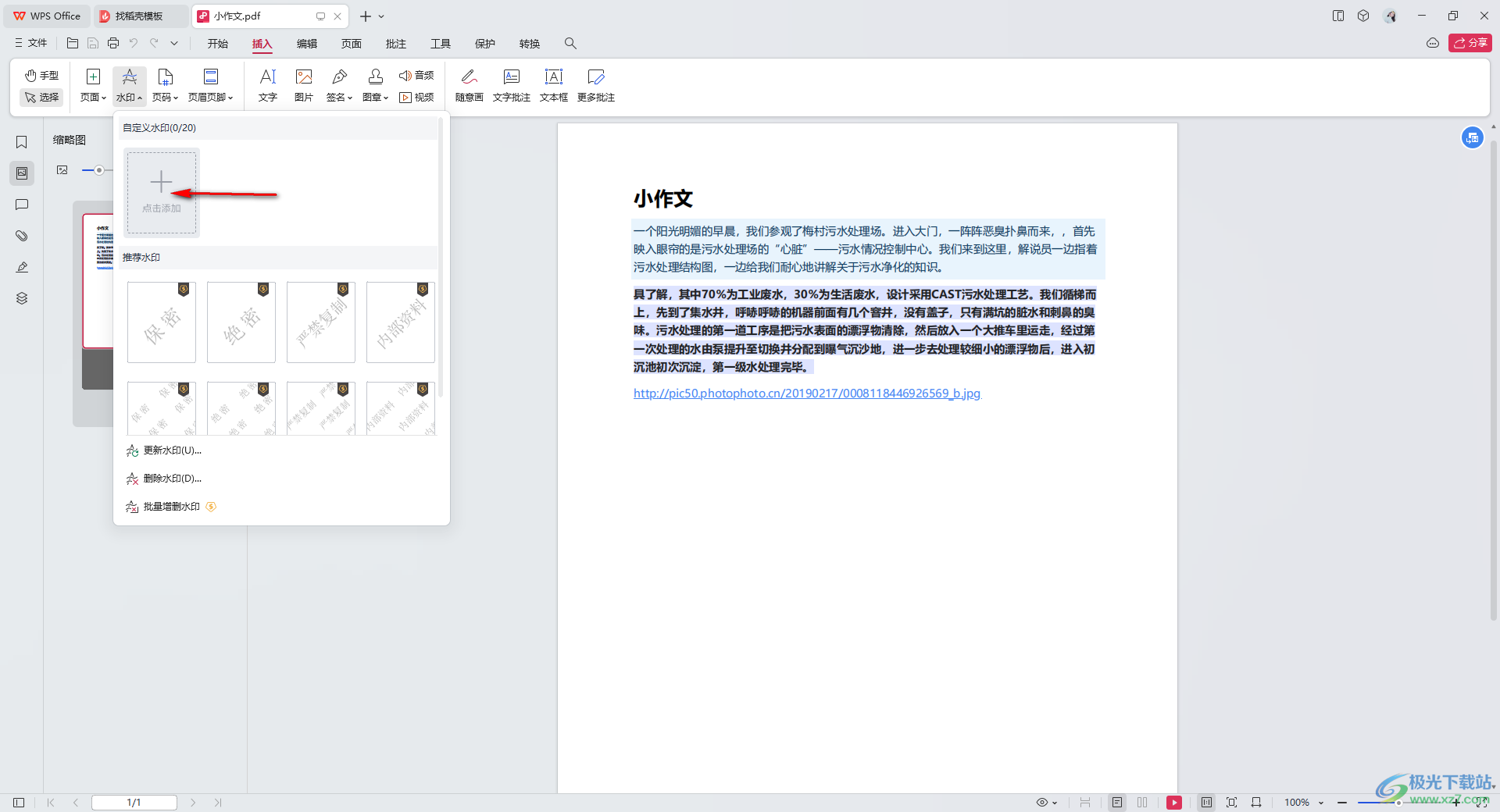Expand the quick access toolbar dropdown arrow
Screen dimensions: 1500x812
click(174, 43)
